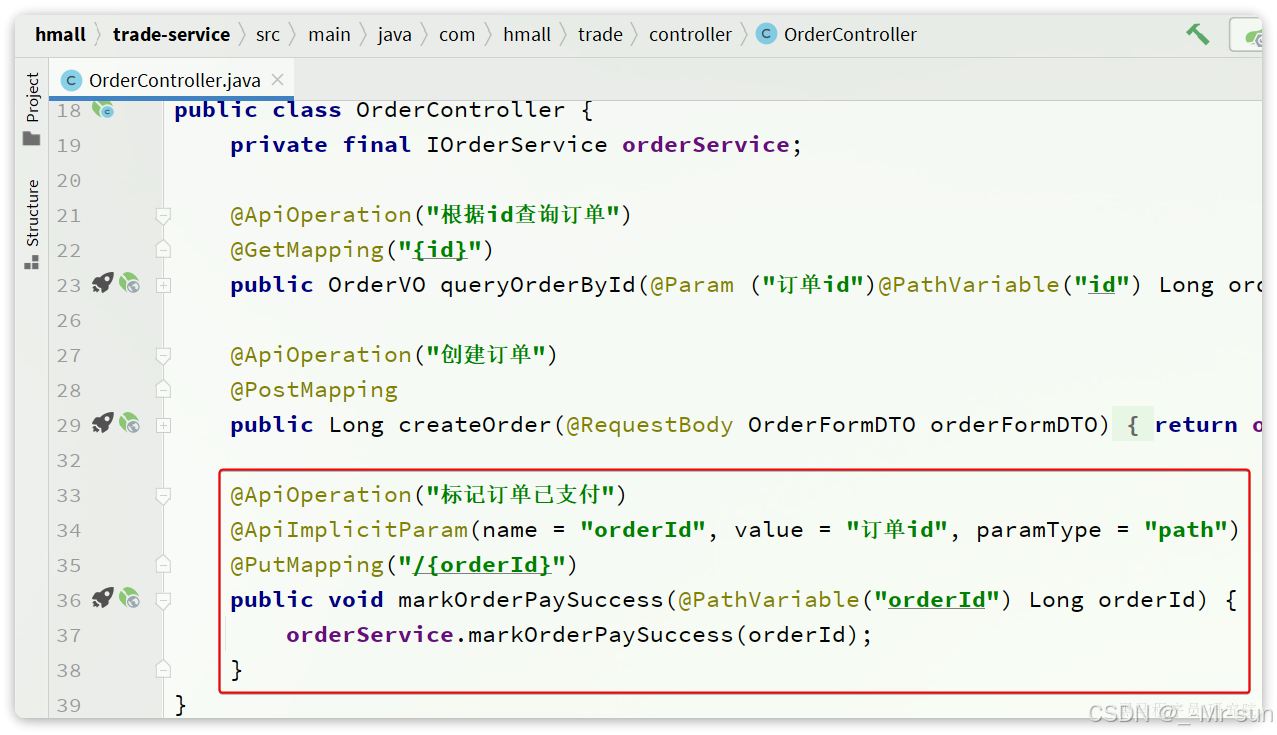Click the Build hammer icon
1277x735 pixels.
(x=1197, y=34)
